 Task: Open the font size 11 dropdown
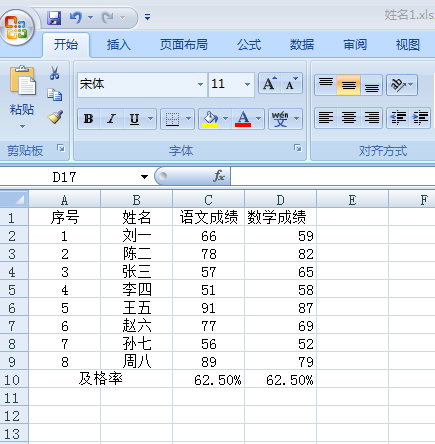pyautogui.click(x=247, y=84)
